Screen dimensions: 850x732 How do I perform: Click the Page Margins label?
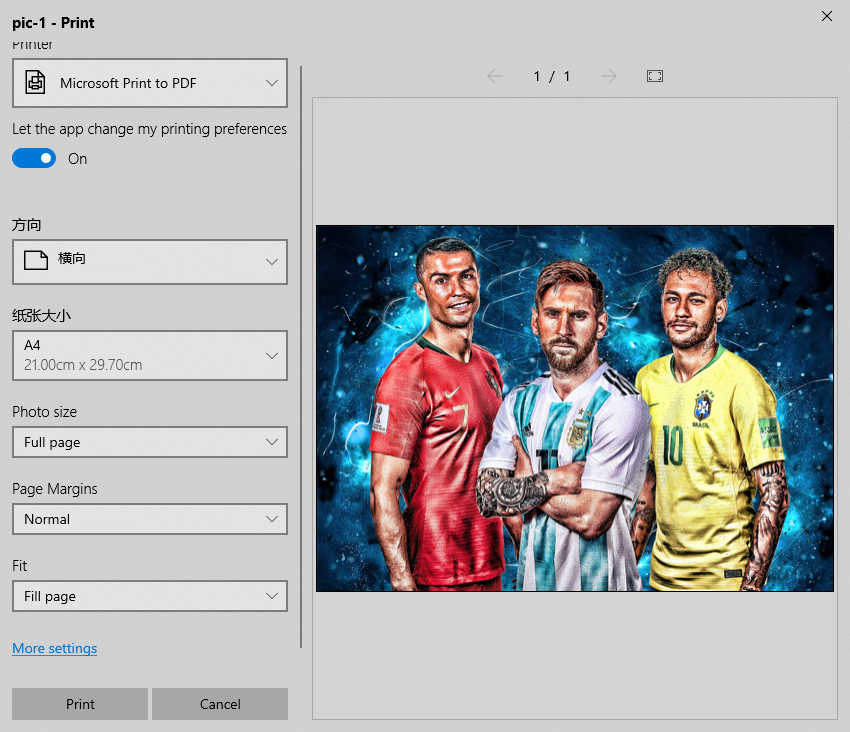(55, 489)
